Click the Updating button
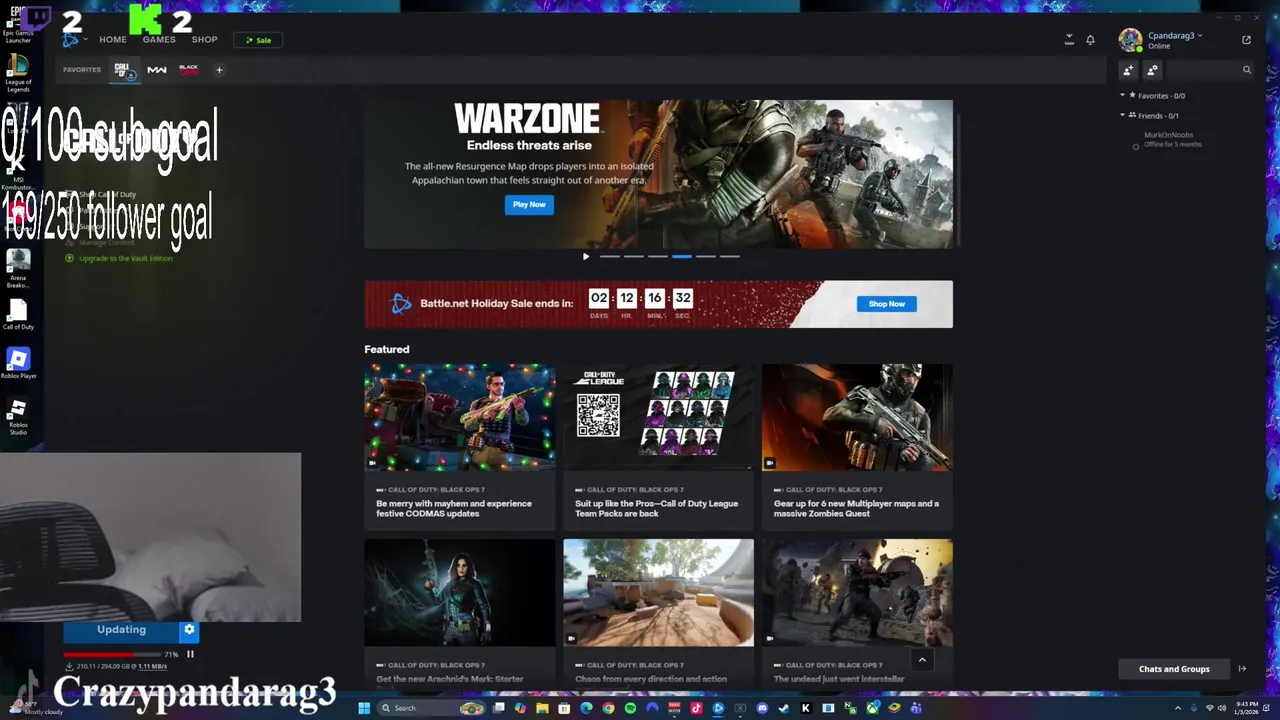Image resolution: width=1280 pixels, height=720 pixels. 121,630
